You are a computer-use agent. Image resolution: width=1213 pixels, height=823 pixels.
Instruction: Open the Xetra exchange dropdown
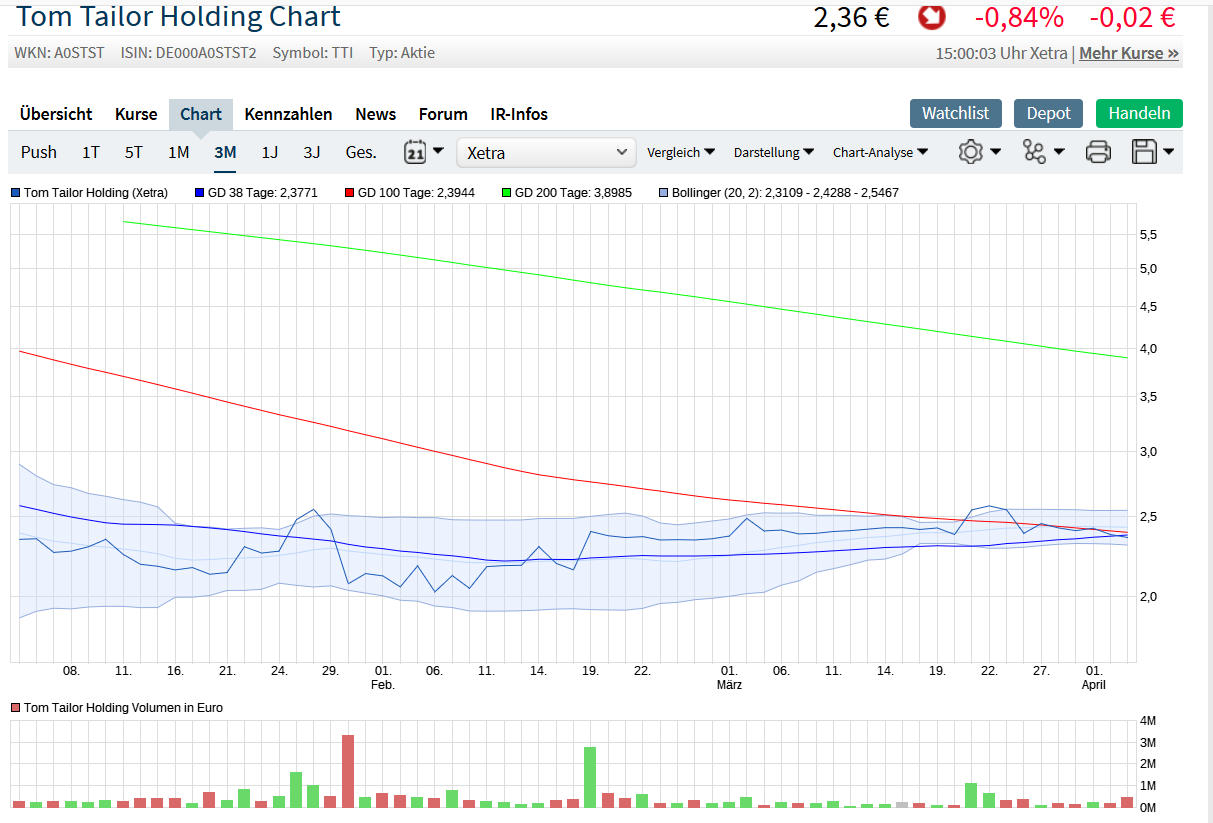coord(546,153)
